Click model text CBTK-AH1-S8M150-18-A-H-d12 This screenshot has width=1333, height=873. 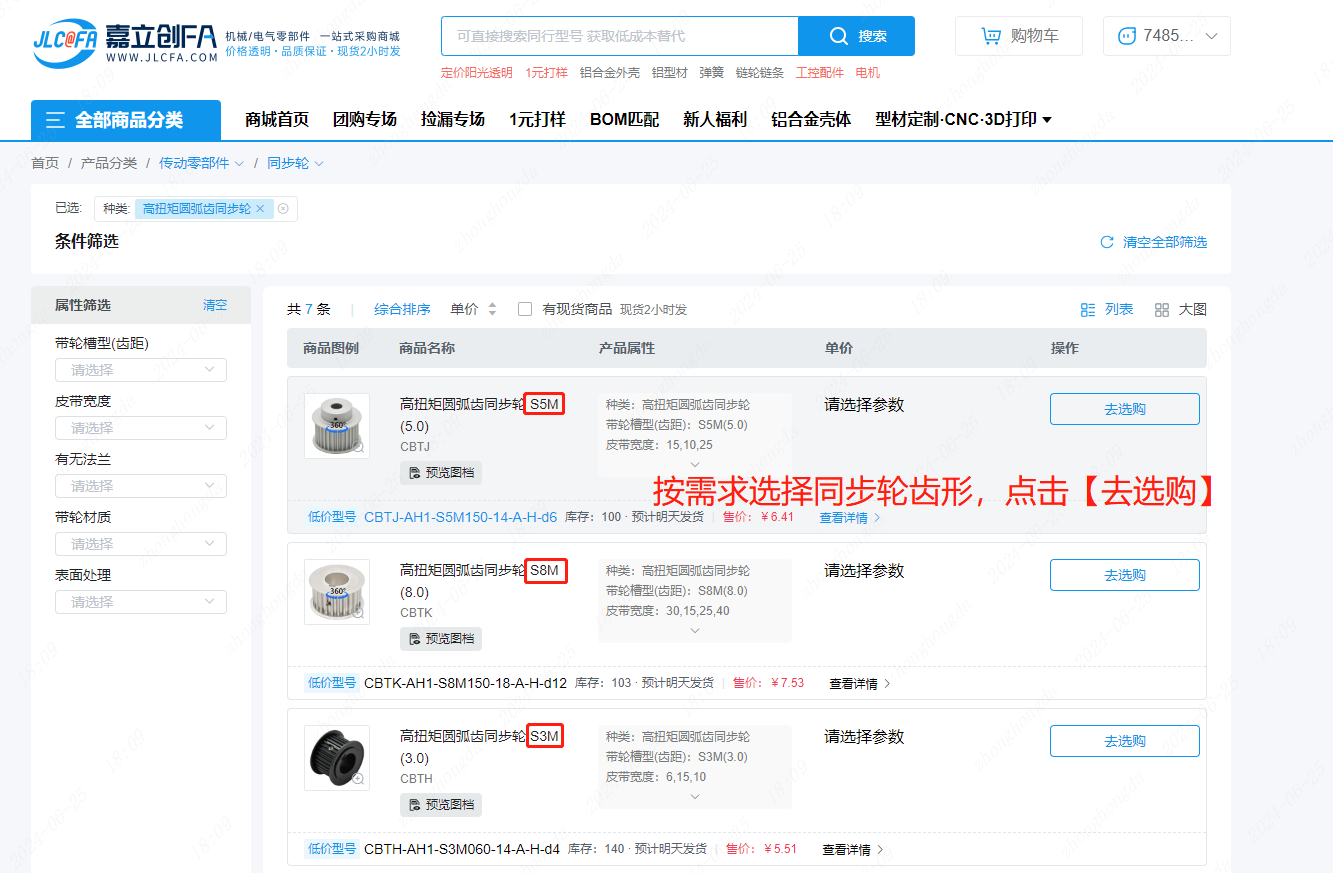[465, 683]
